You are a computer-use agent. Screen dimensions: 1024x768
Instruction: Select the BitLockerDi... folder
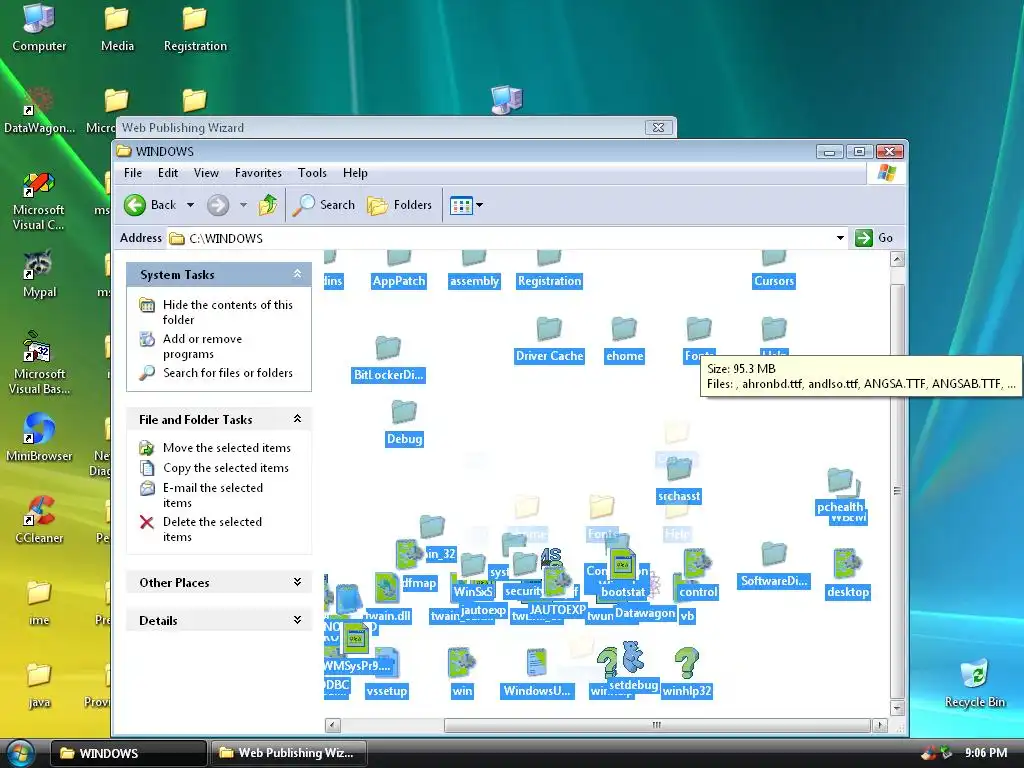click(x=388, y=359)
